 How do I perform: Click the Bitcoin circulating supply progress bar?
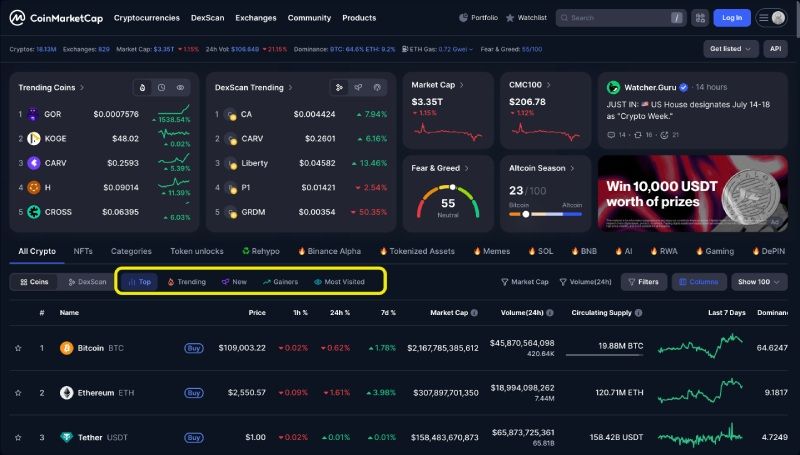click(x=605, y=355)
